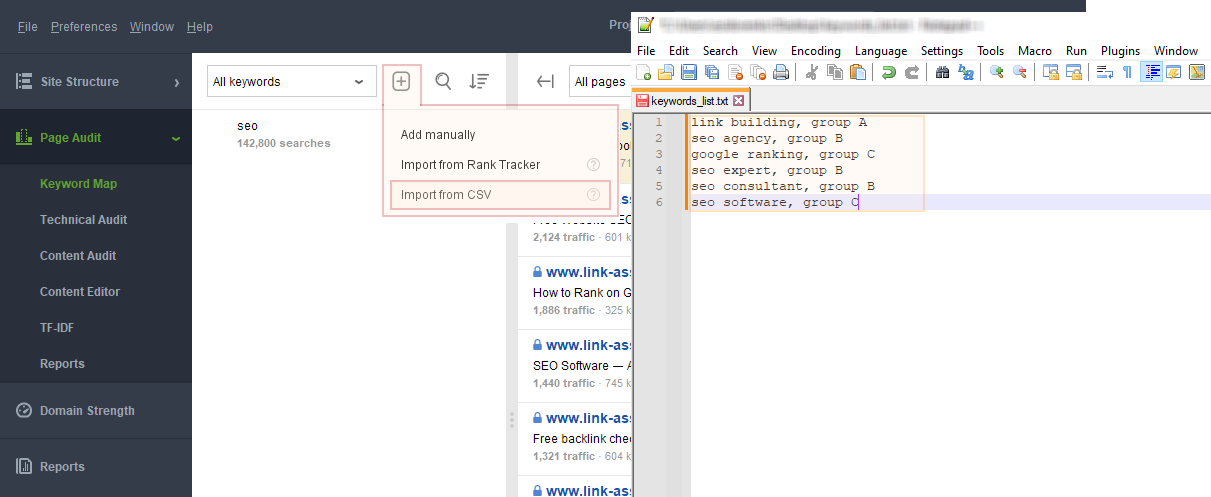1211x497 pixels.
Task: Open the Window menu in WebSite Auditor
Action: pyautogui.click(x=151, y=27)
